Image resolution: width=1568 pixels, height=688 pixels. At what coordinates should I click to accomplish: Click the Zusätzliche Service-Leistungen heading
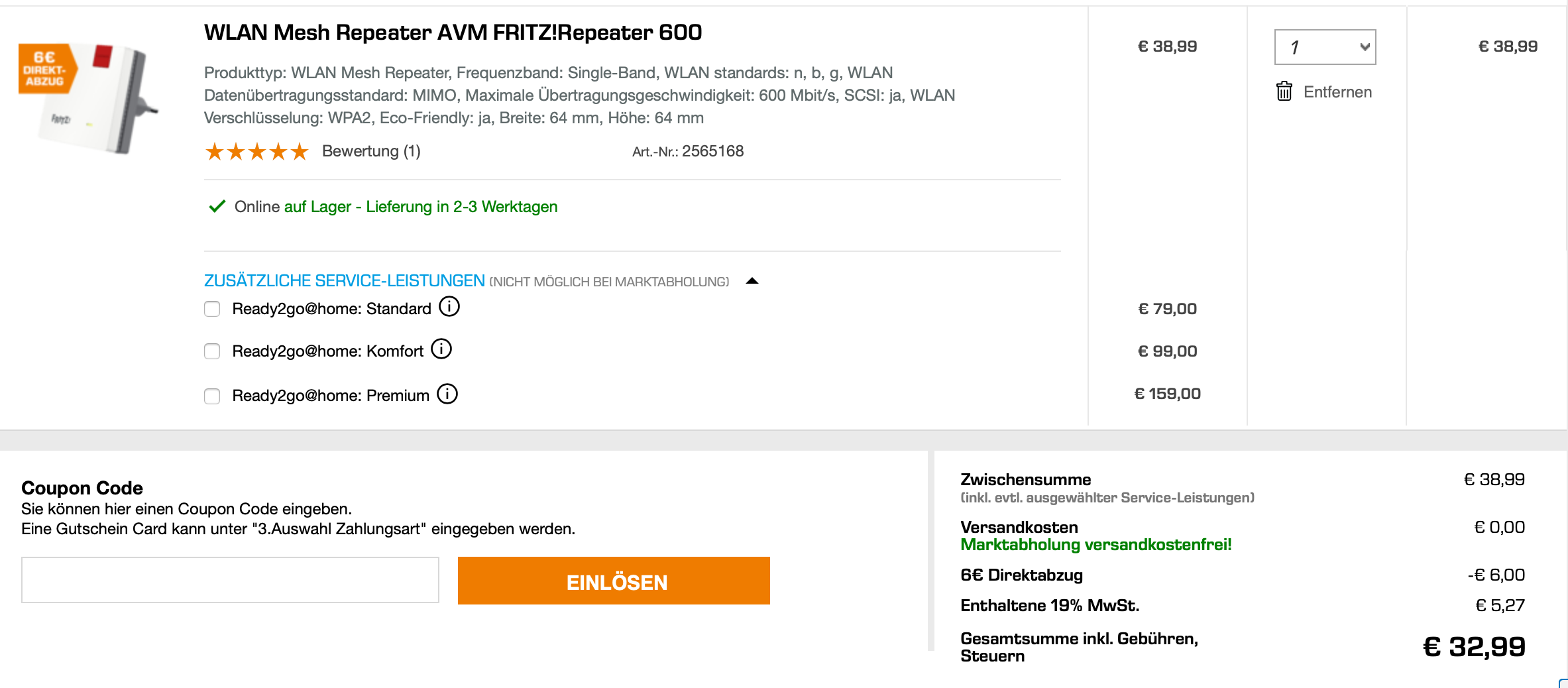[x=344, y=281]
